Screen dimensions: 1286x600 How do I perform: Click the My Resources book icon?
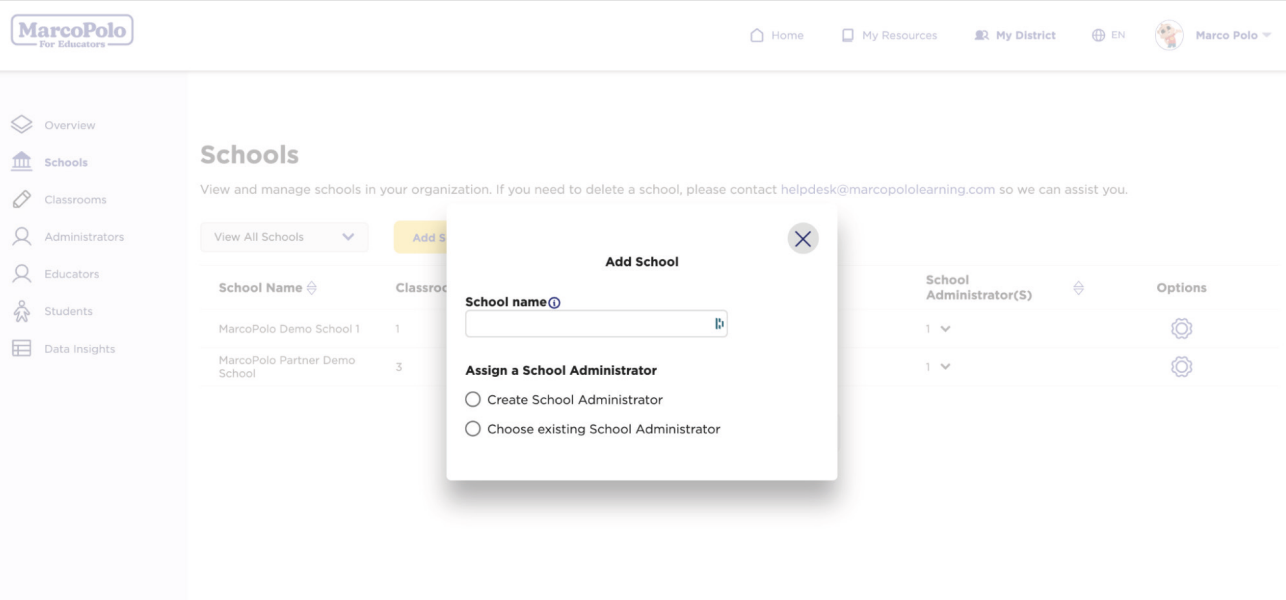pyautogui.click(x=848, y=35)
